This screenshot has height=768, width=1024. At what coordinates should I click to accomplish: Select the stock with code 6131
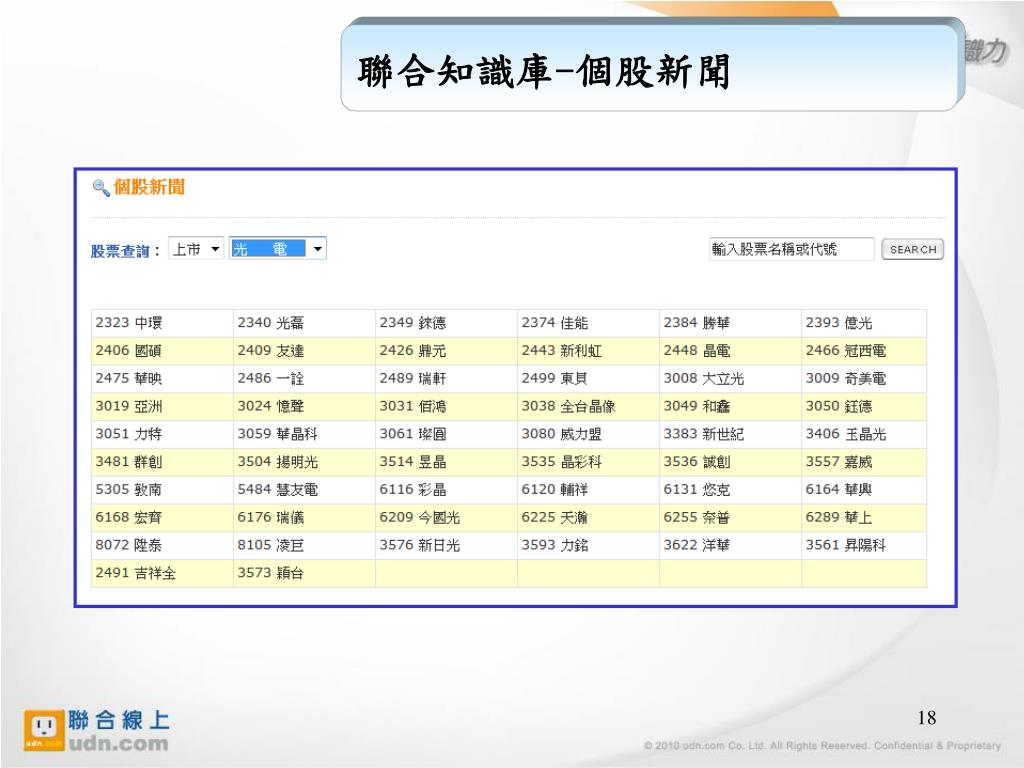coord(697,490)
